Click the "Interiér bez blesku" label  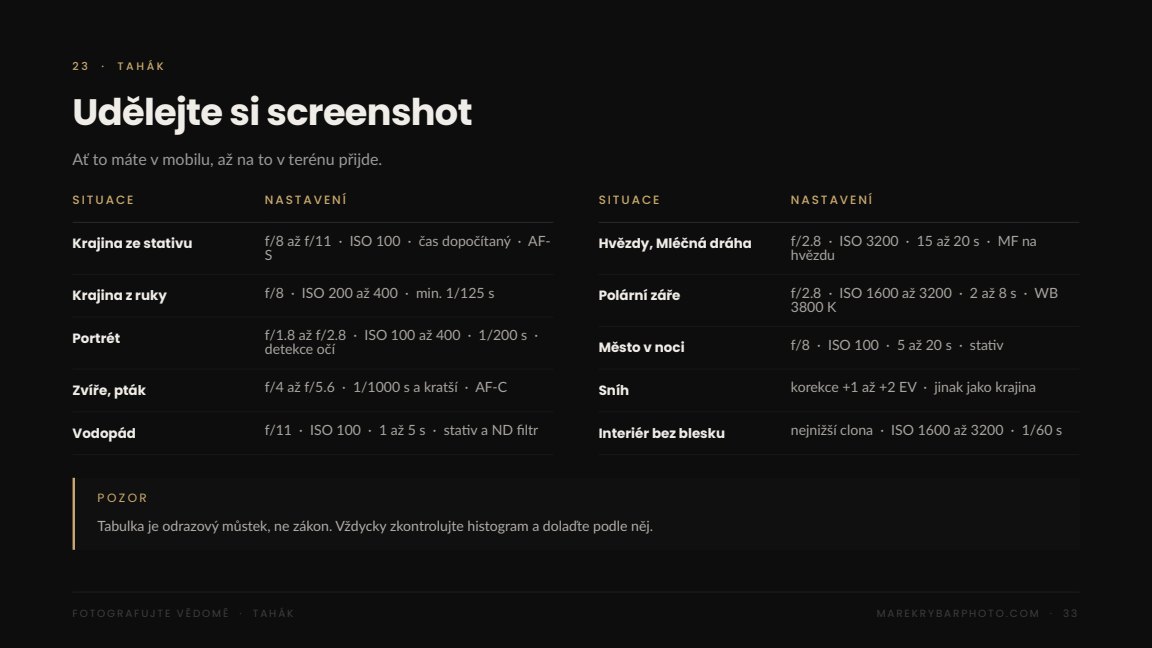click(661, 433)
